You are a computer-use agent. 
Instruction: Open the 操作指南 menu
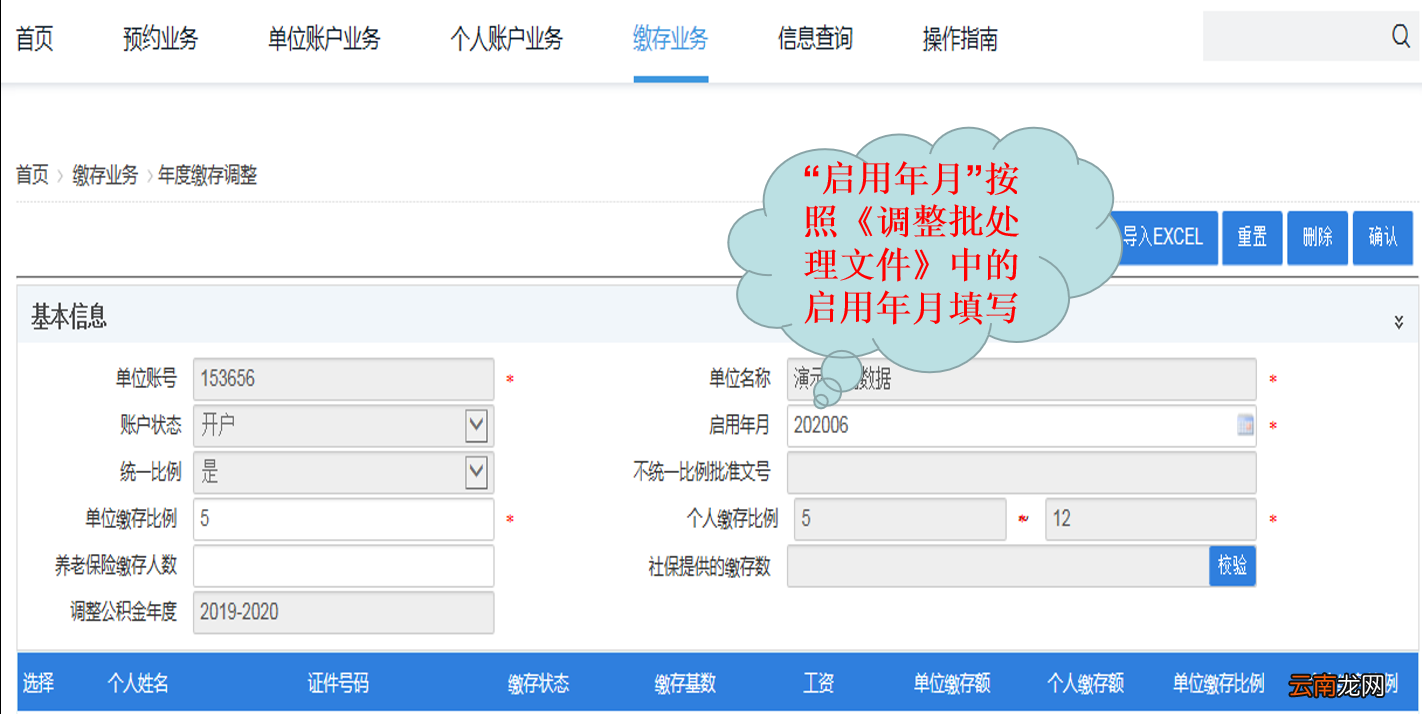pyautogui.click(x=957, y=39)
